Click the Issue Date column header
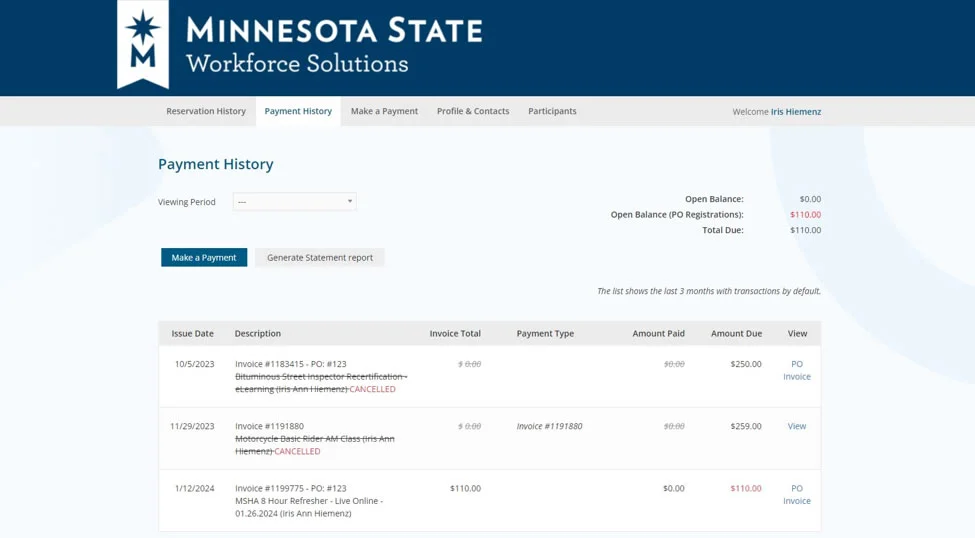This screenshot has width=975, height=538. click(x=192, y=333)
